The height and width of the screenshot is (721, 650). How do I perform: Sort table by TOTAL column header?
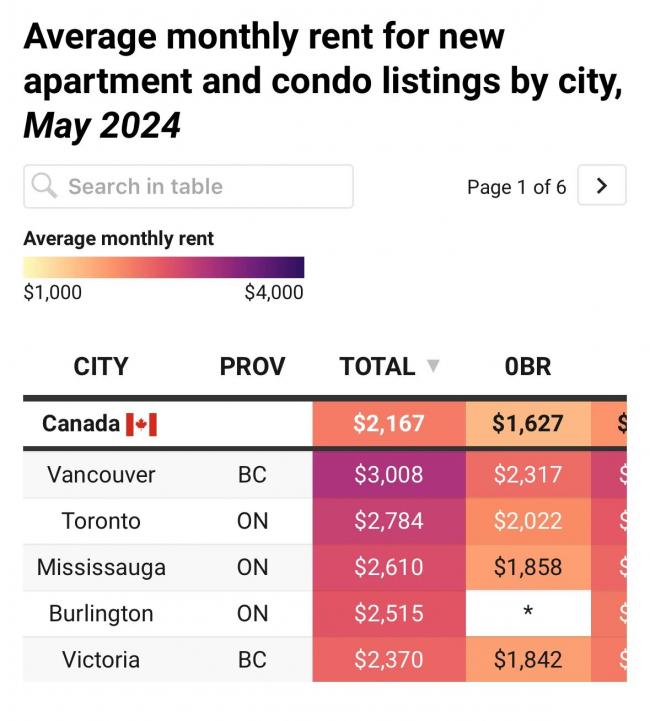(377, 367)
